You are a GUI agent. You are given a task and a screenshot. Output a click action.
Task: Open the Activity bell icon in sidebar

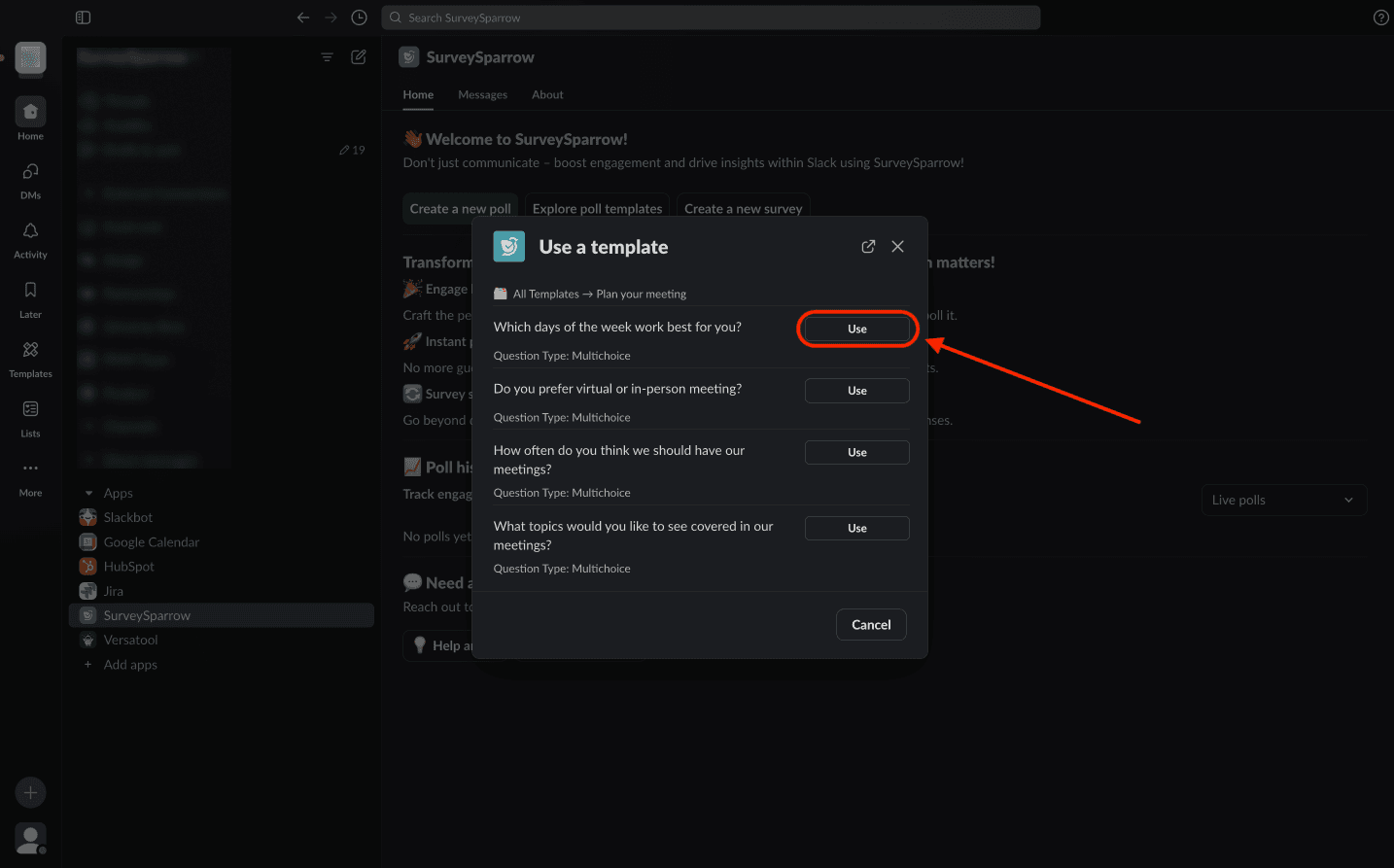point(30,231)
